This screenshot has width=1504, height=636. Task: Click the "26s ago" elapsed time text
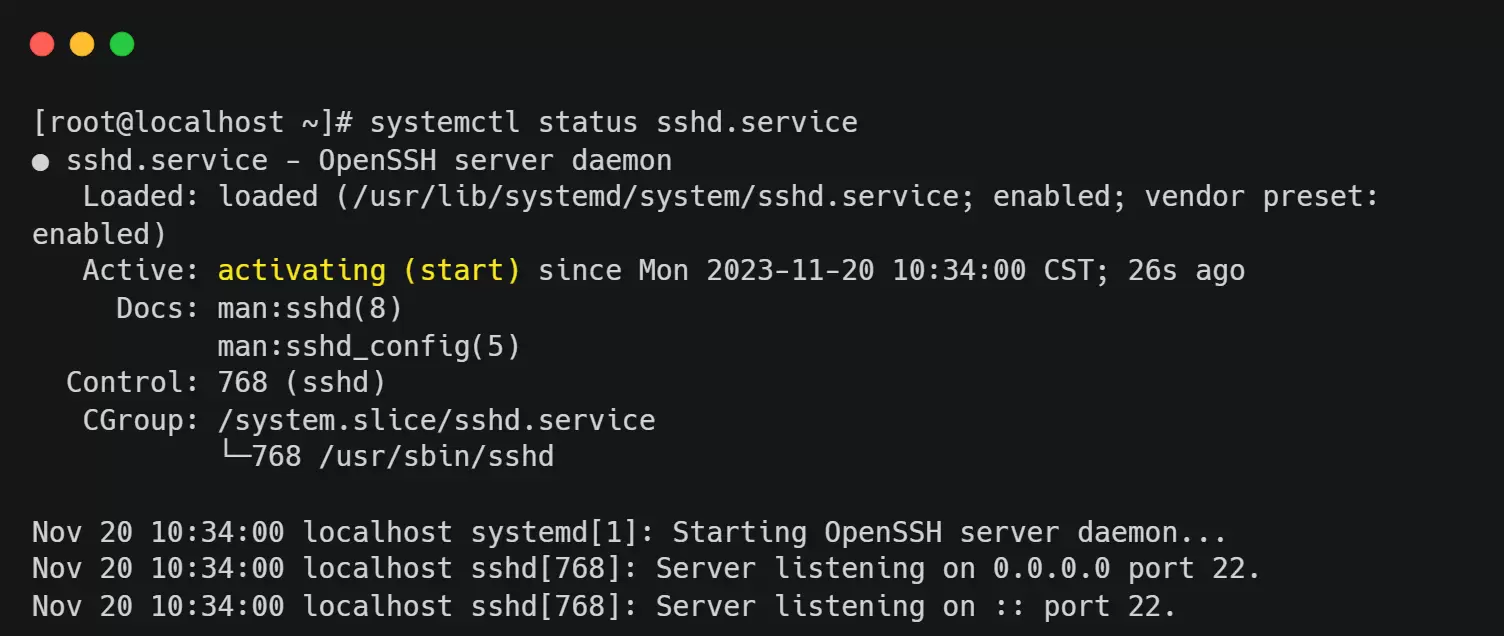pyautogui.click(x=1186, y=271)
